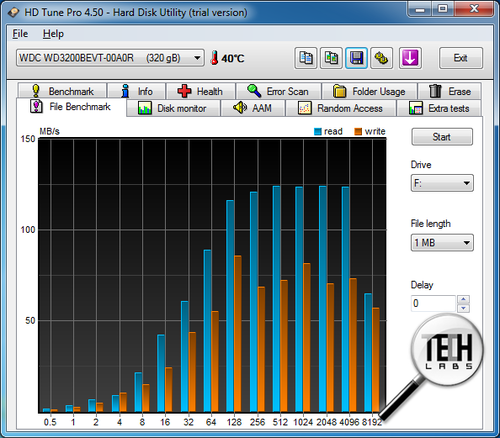Image resolution: width=500 pixels, height=438 pixels.
Task: Open the options gear icon
Action: [382, 58]
